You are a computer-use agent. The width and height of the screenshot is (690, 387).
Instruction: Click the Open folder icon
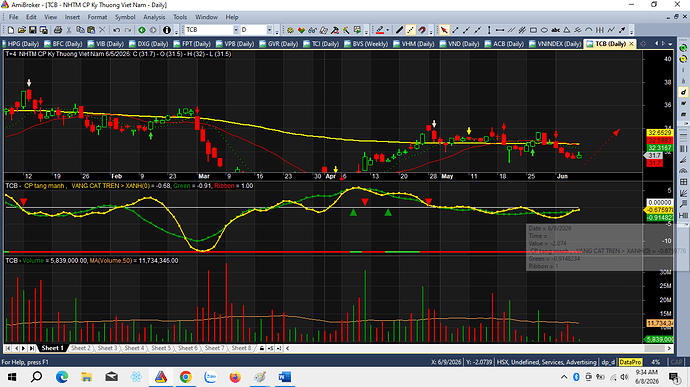[22, 30]
